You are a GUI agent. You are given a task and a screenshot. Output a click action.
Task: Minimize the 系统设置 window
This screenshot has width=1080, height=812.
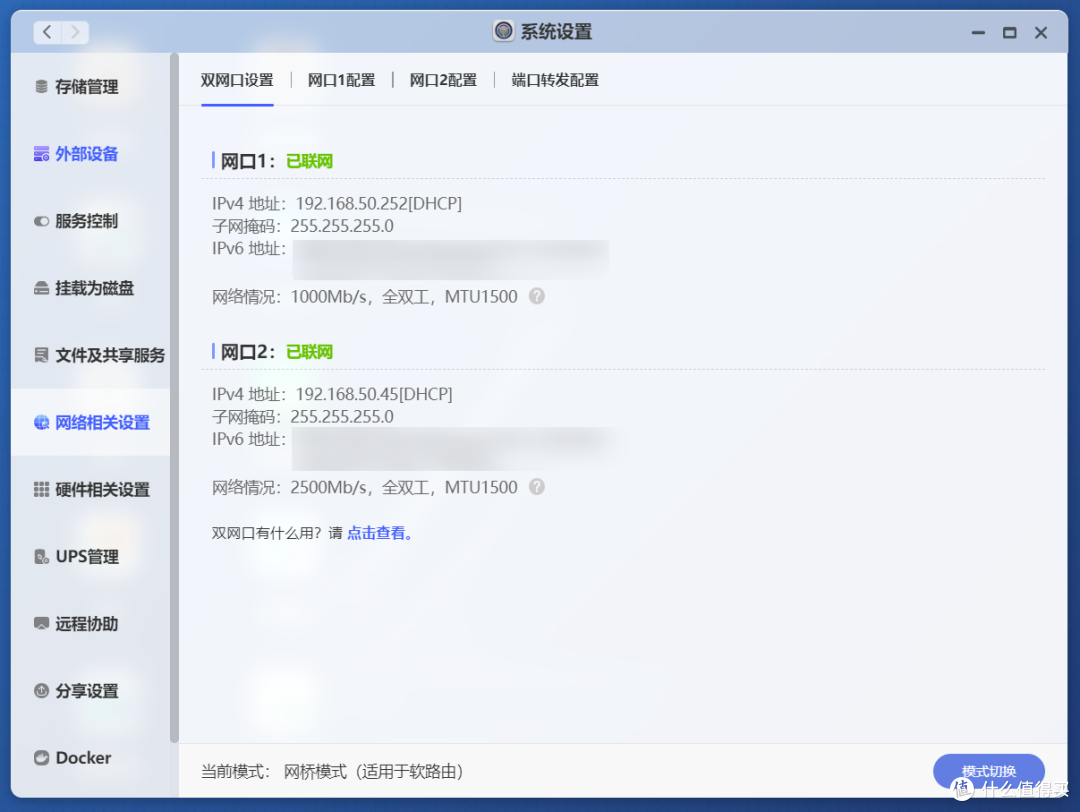pos(978,32)
